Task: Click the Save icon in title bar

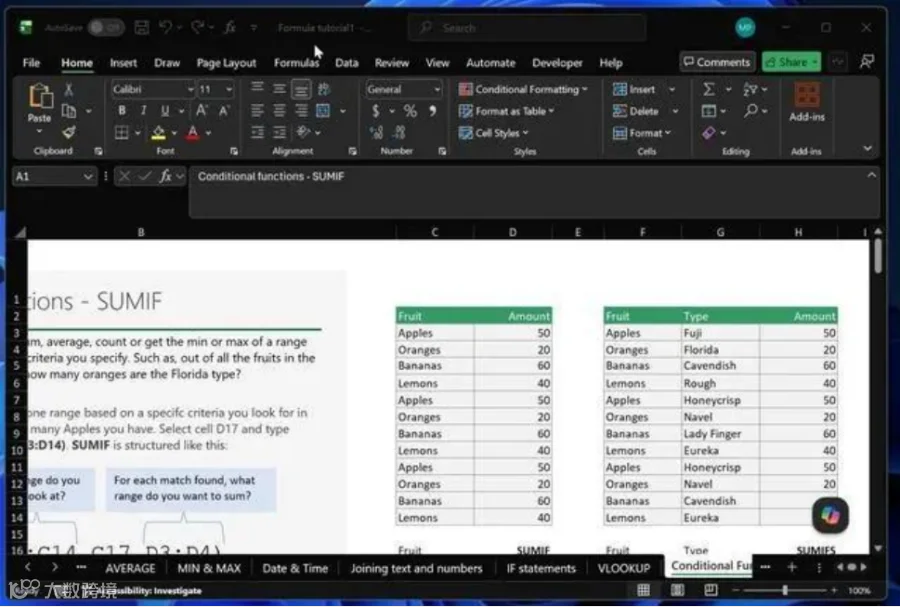Action: (142, 27)
